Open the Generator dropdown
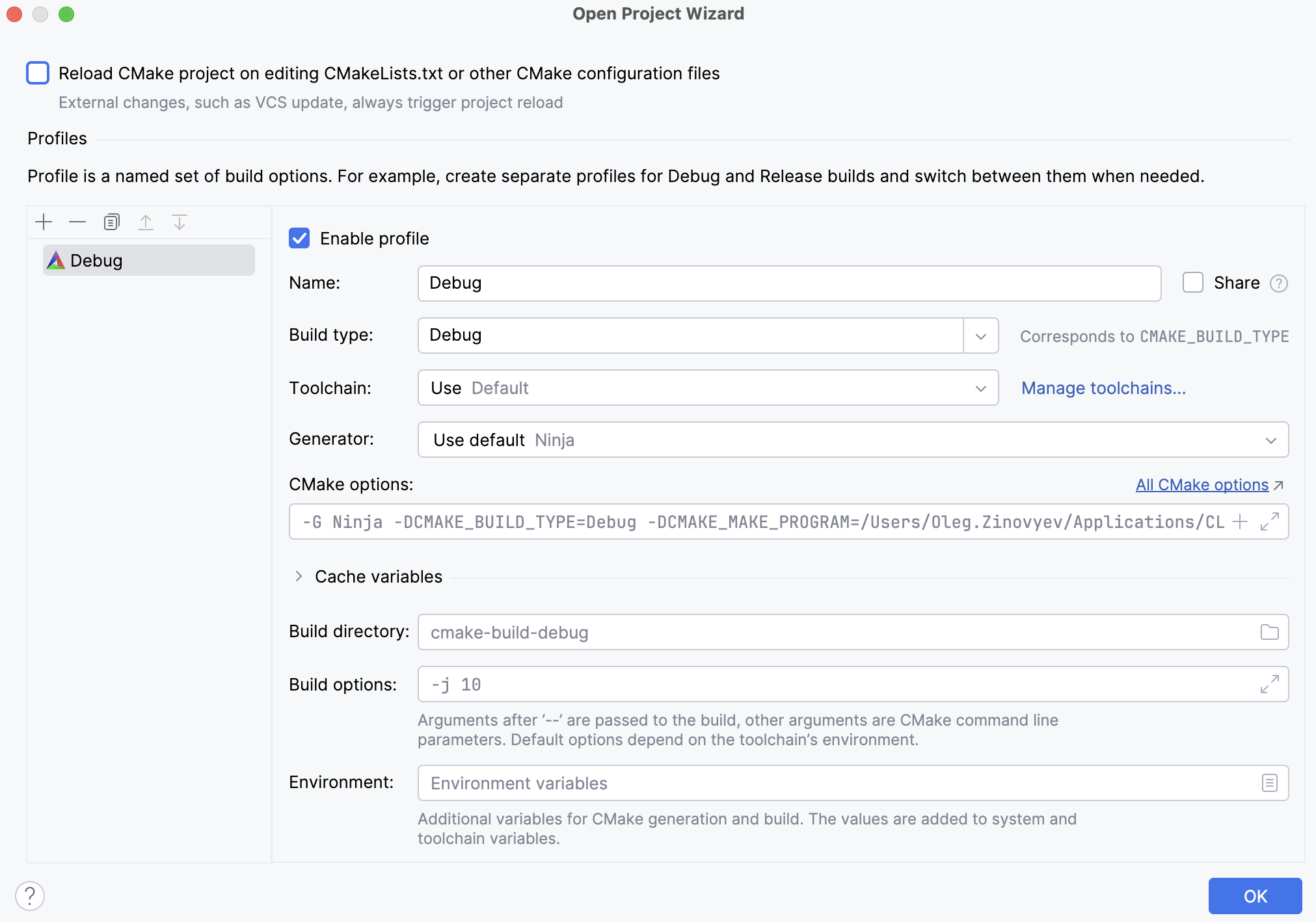 point(1272,440)
